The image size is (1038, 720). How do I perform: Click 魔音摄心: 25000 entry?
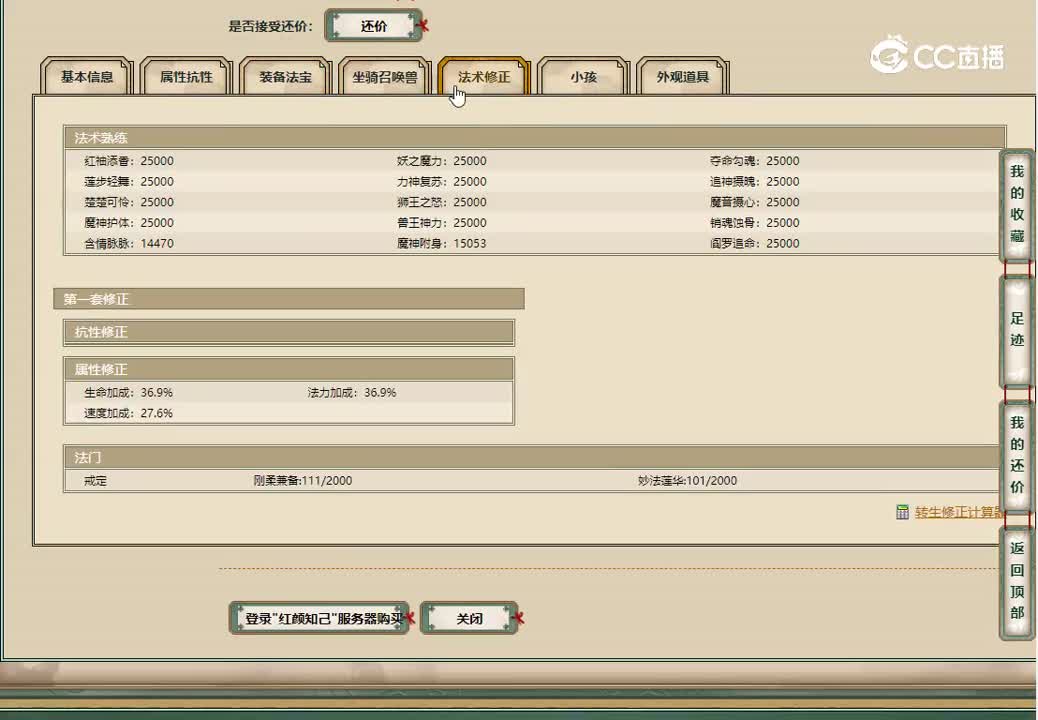pos(755,202)
